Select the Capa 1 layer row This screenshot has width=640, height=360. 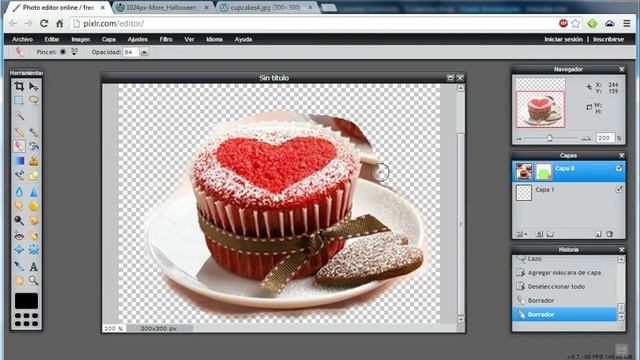[x=568, y=192]
